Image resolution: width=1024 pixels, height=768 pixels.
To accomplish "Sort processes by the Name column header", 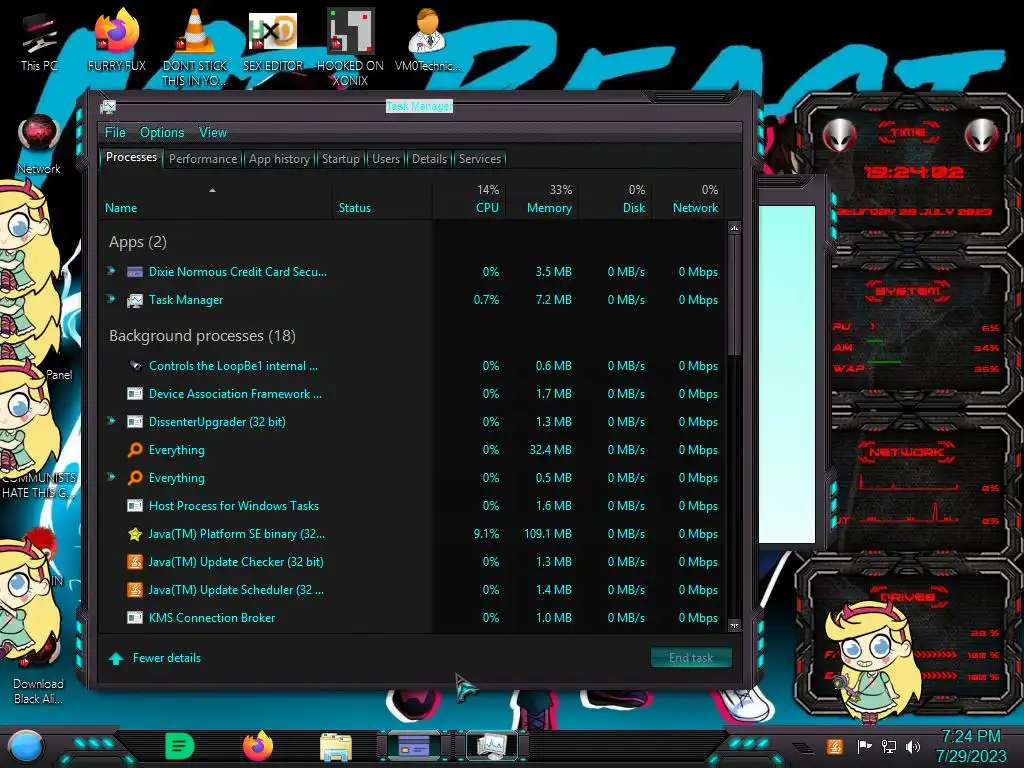I will (216, 199).
